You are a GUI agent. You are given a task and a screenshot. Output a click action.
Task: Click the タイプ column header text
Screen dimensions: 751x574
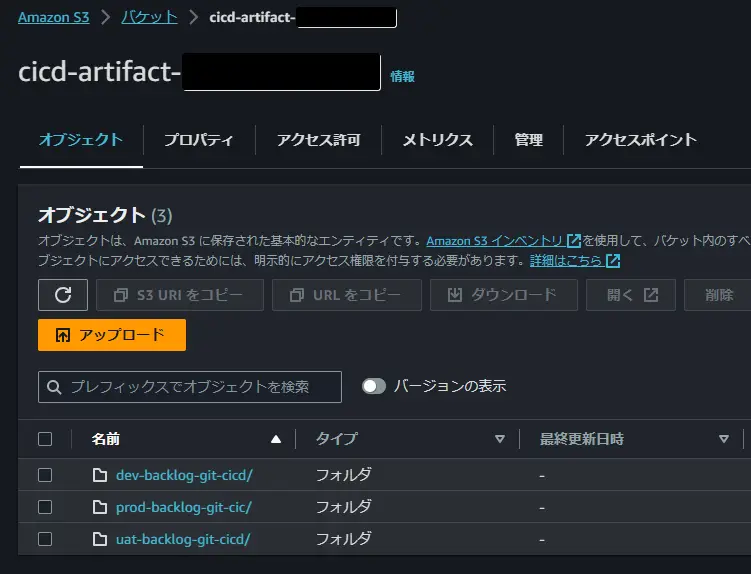coord(337,439)
